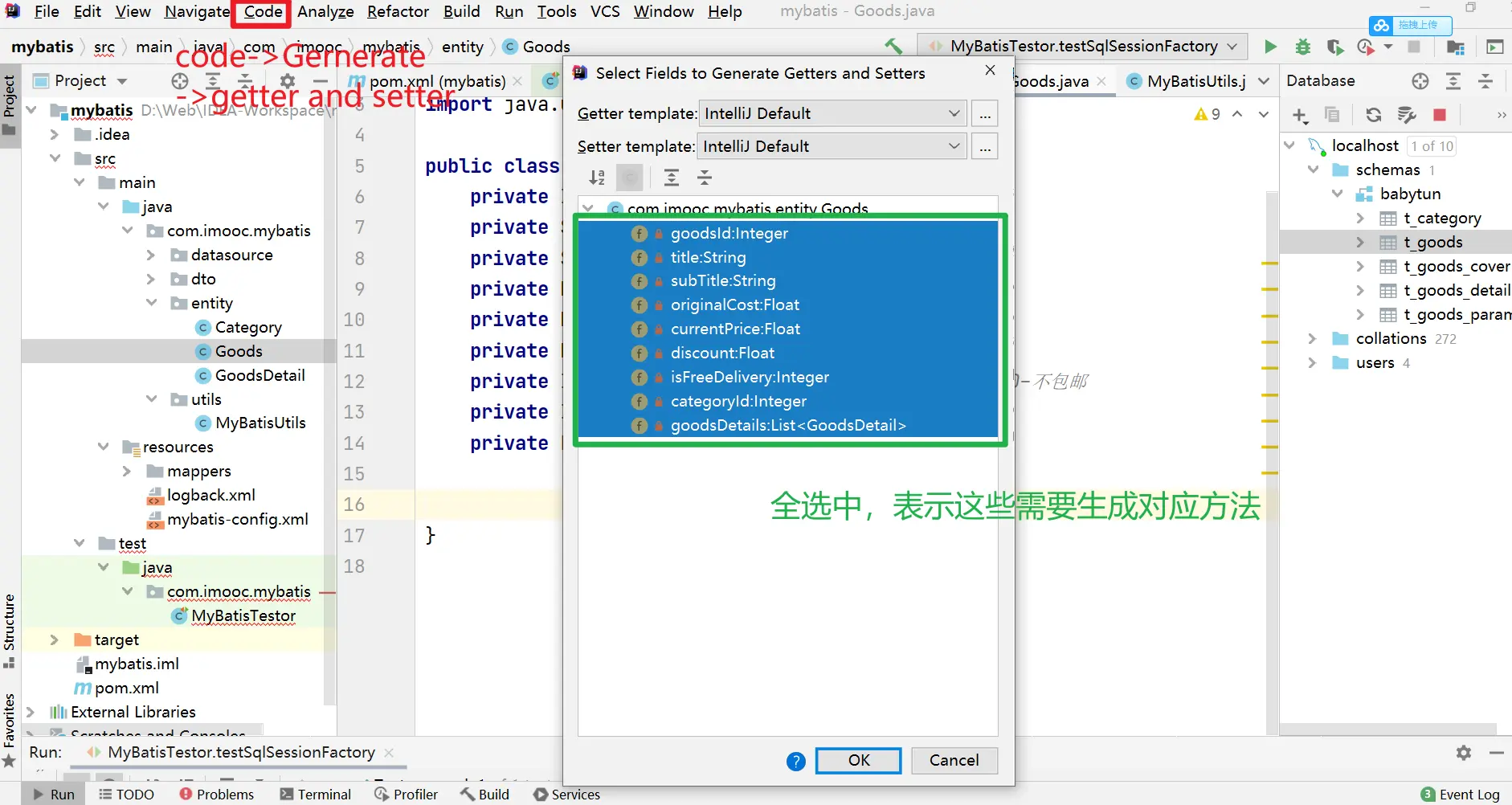This screenshot has width=1512, height=805.
Task: Expand the target folder node
Action: tap(55, 640)
